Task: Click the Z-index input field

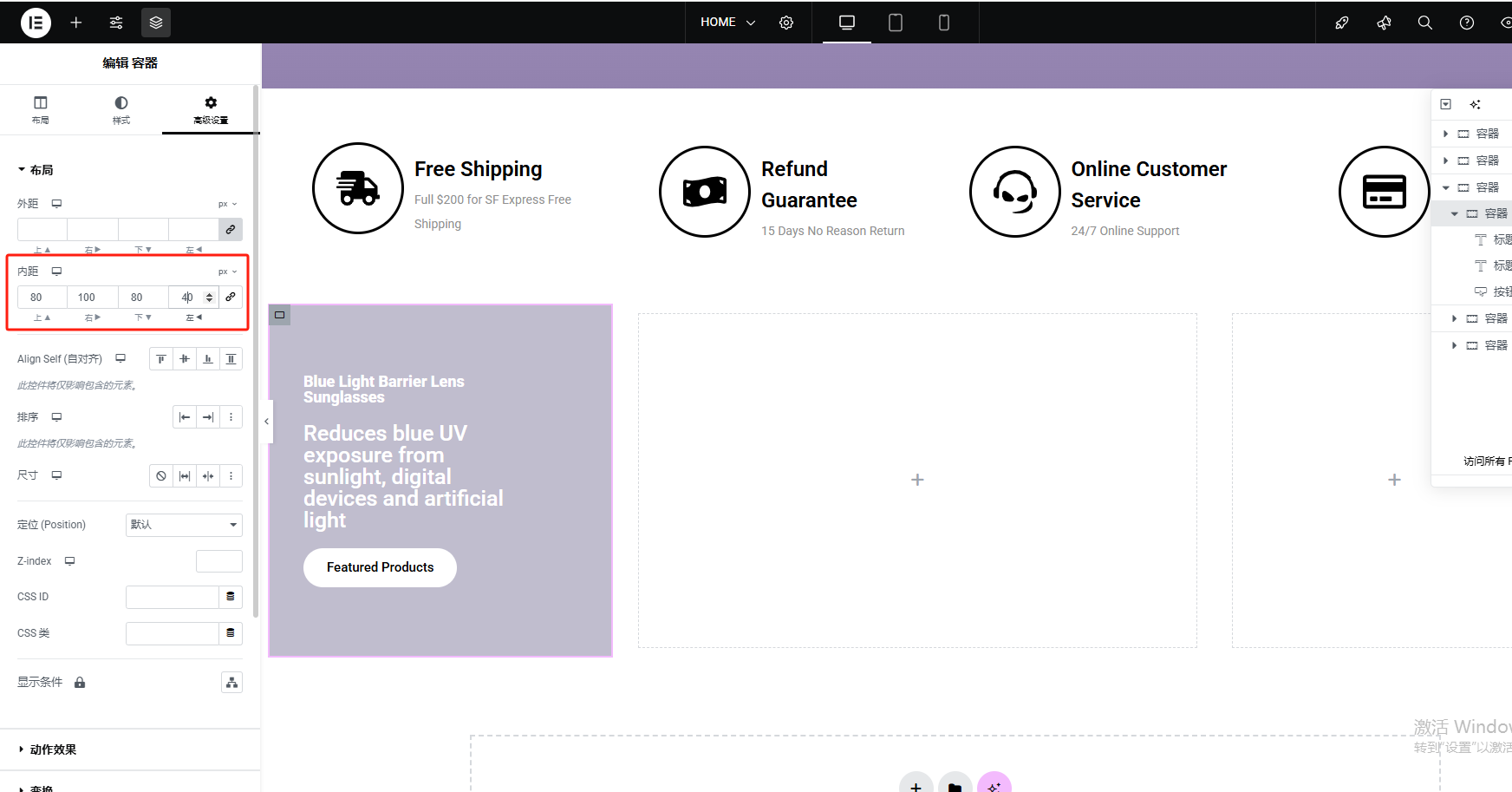Action: click(219, 561)
